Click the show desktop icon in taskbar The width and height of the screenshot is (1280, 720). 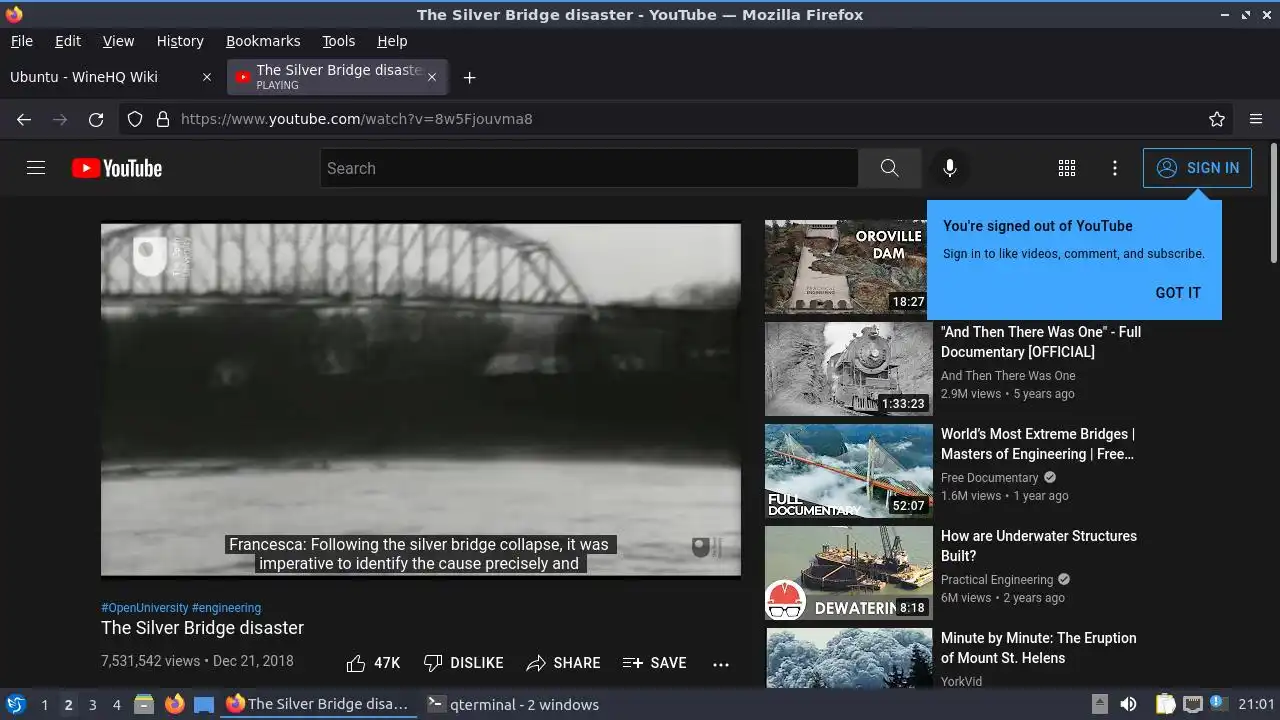pos(204,704)
